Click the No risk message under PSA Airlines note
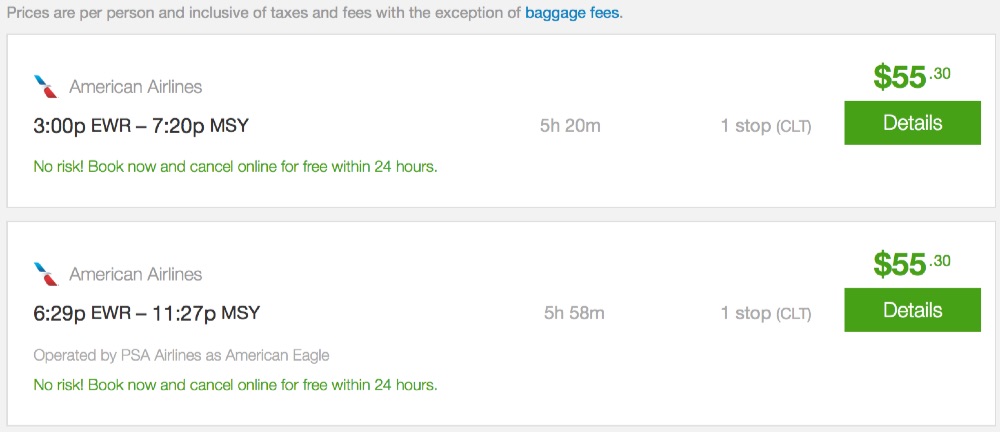Viewport: 1000px width, 432px height. [235, 384]
